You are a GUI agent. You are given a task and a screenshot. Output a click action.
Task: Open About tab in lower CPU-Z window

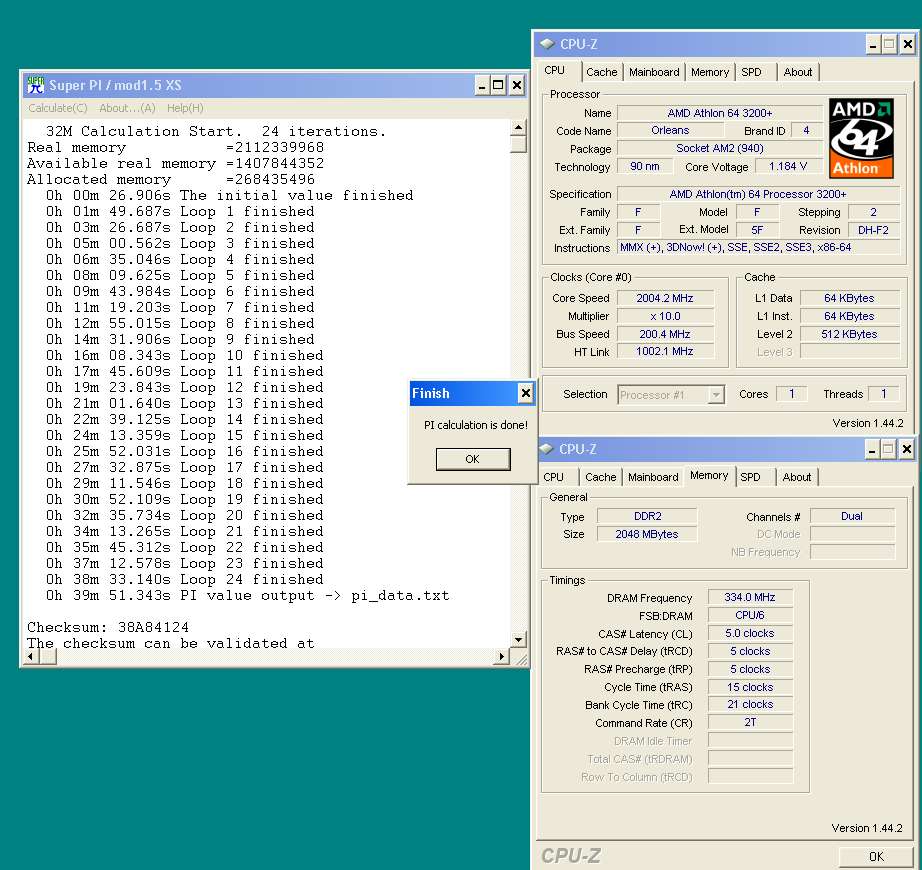pyautogui.click(x=797, y=477)
